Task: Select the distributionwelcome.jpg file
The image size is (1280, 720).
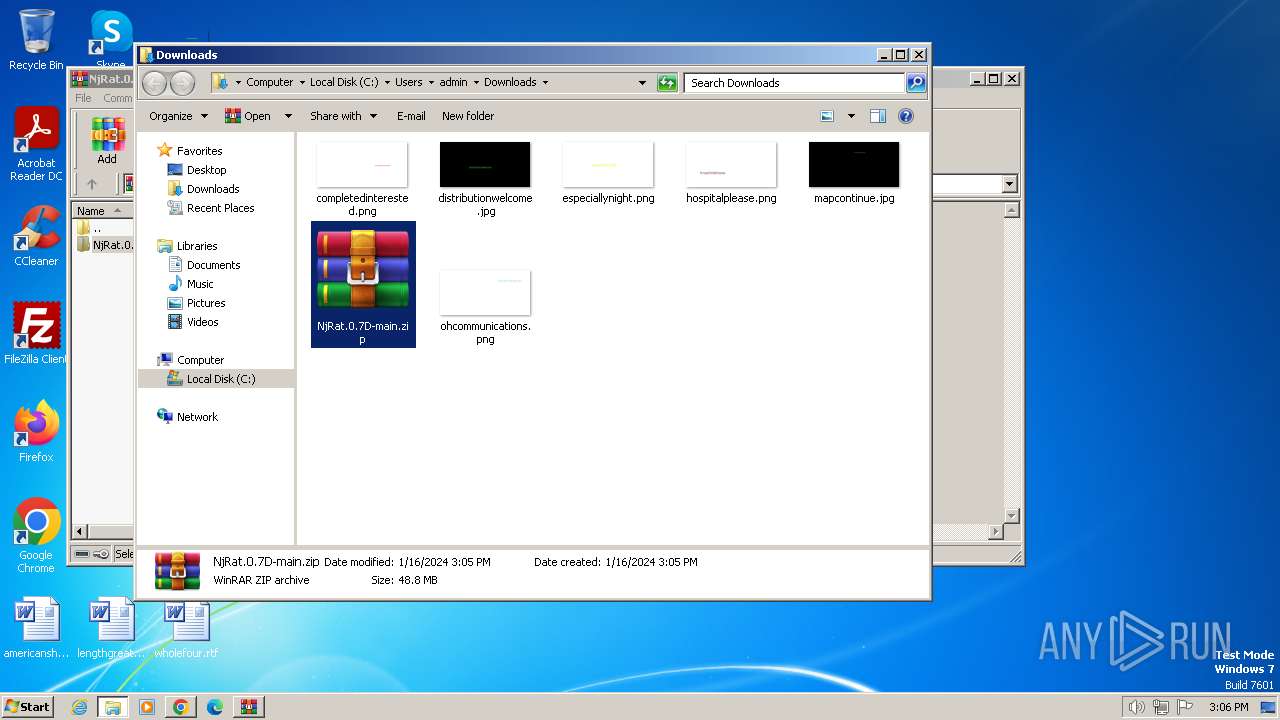Action: tap(485, 179)
